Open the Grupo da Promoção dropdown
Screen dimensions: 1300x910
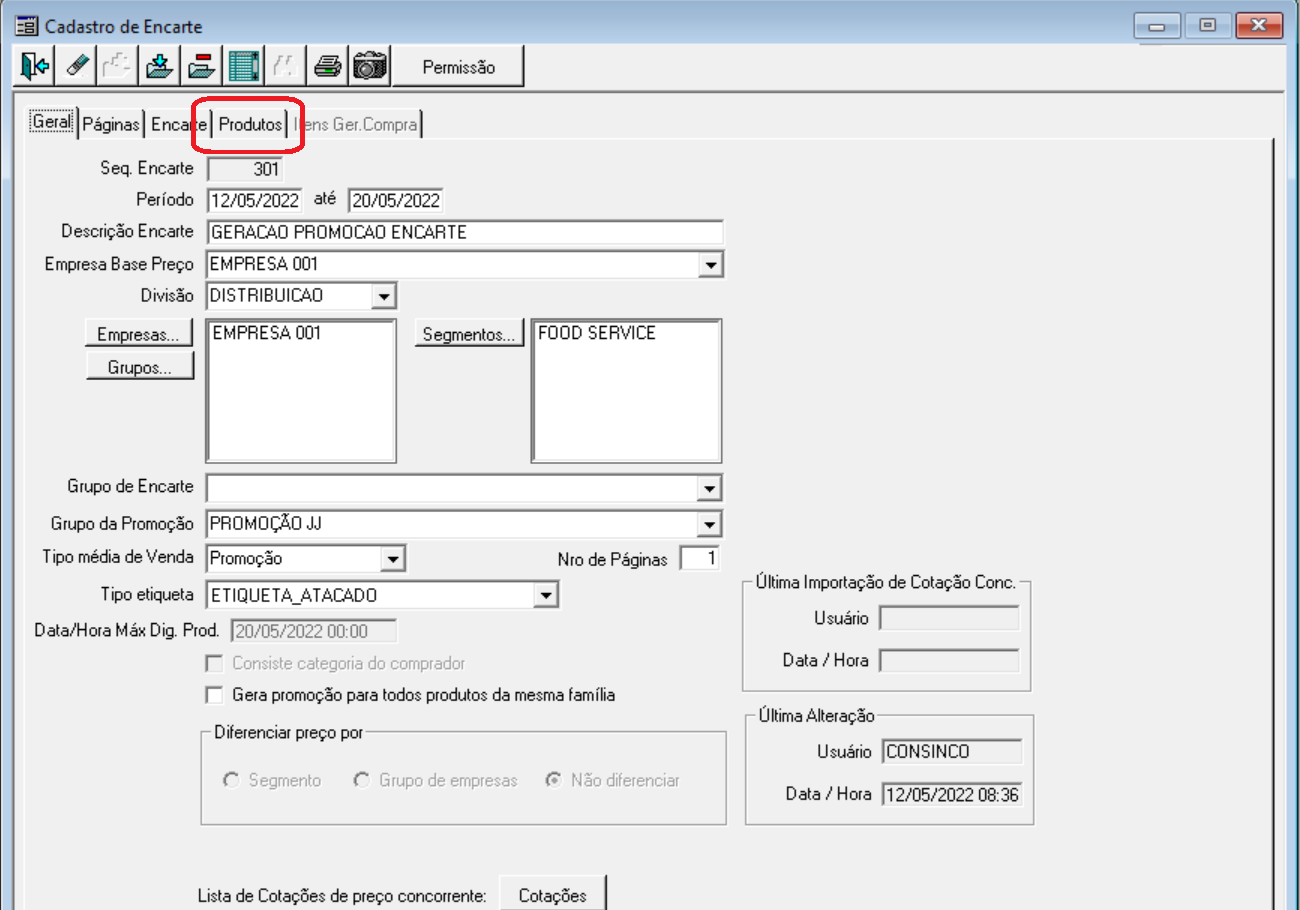[x=710, y=524]
